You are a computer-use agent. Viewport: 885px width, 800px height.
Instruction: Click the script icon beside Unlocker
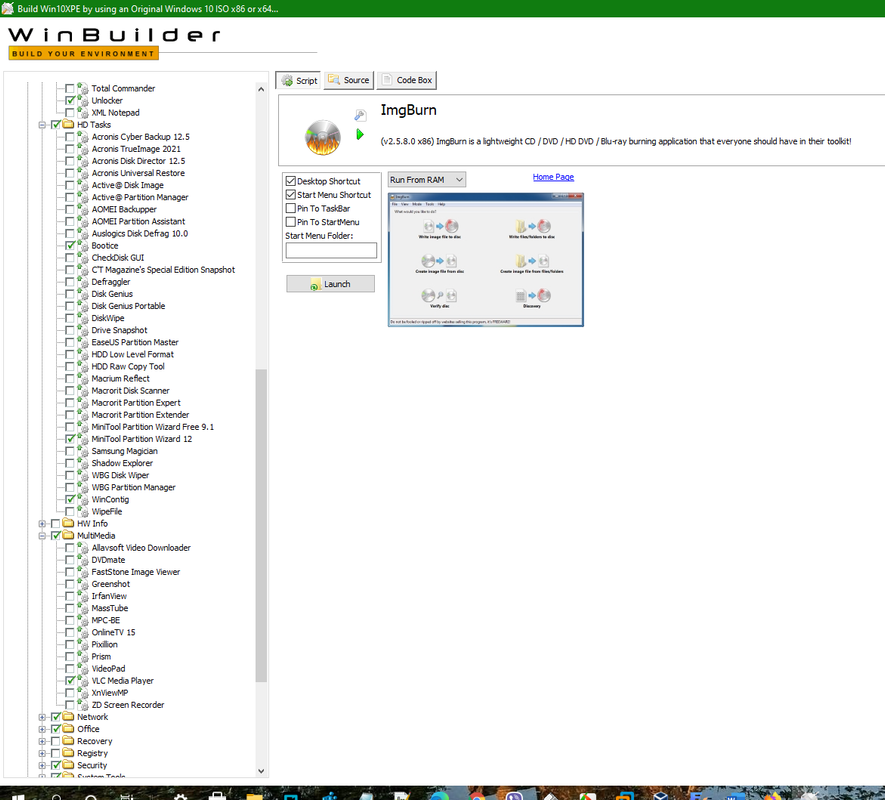(83, 100)
